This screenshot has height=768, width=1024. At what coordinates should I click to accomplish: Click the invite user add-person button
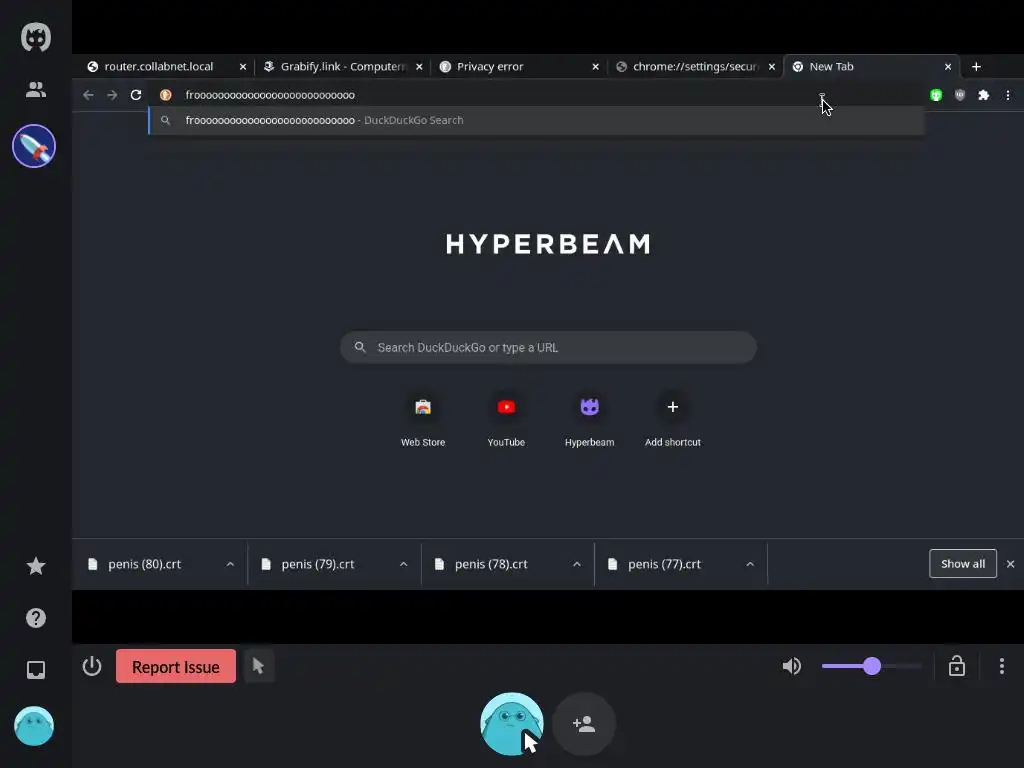(x=584, y=724)
